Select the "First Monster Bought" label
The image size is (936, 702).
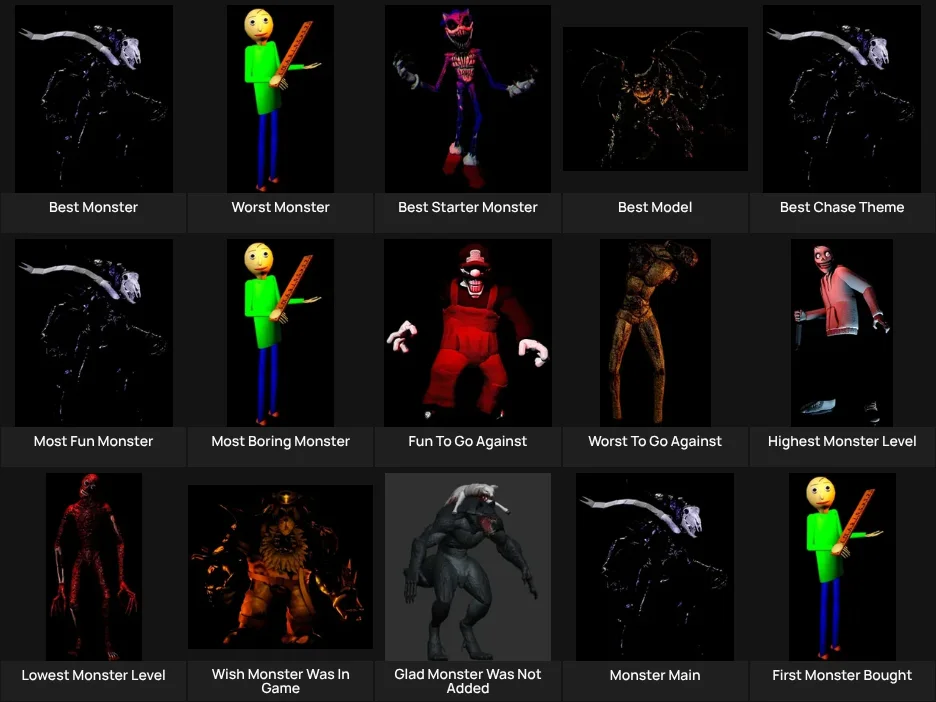point(842,675)
